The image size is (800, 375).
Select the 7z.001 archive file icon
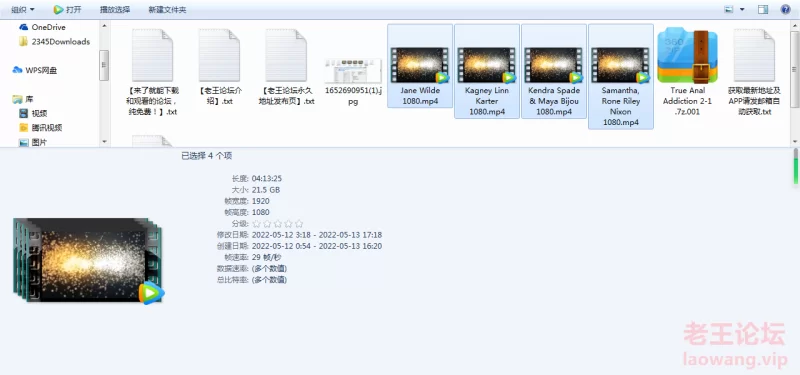(687, 55)
